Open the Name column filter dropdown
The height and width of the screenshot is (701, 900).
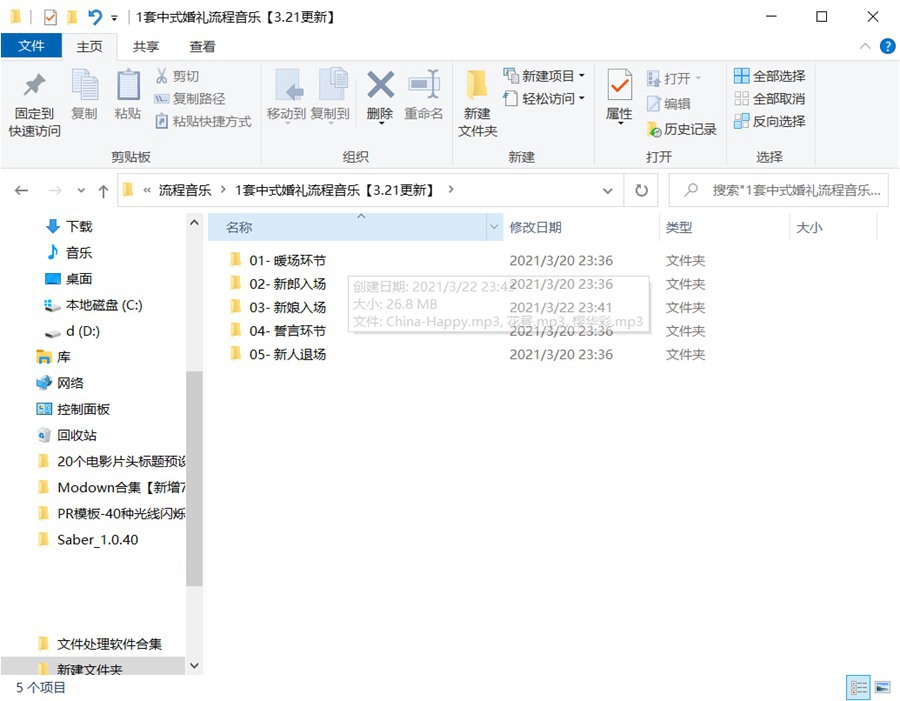494,227
